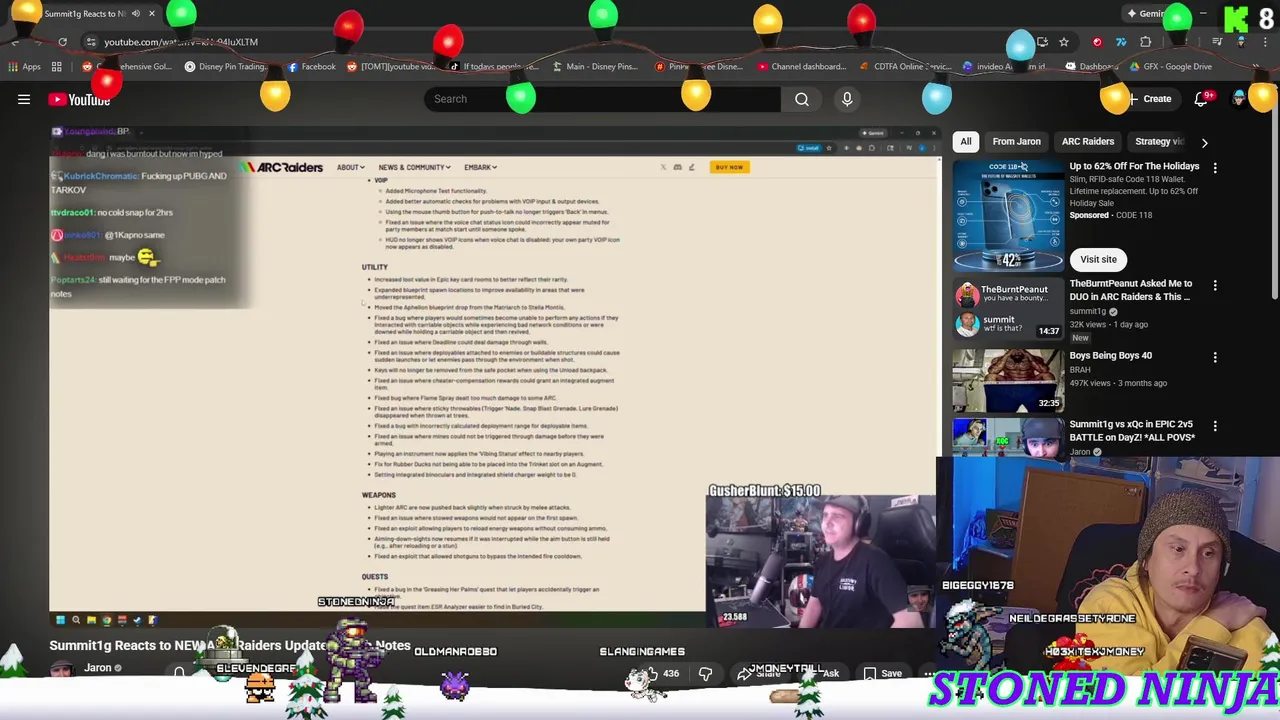
Task: Go to the YouTube home logo
Action: (x=79, y=99)
